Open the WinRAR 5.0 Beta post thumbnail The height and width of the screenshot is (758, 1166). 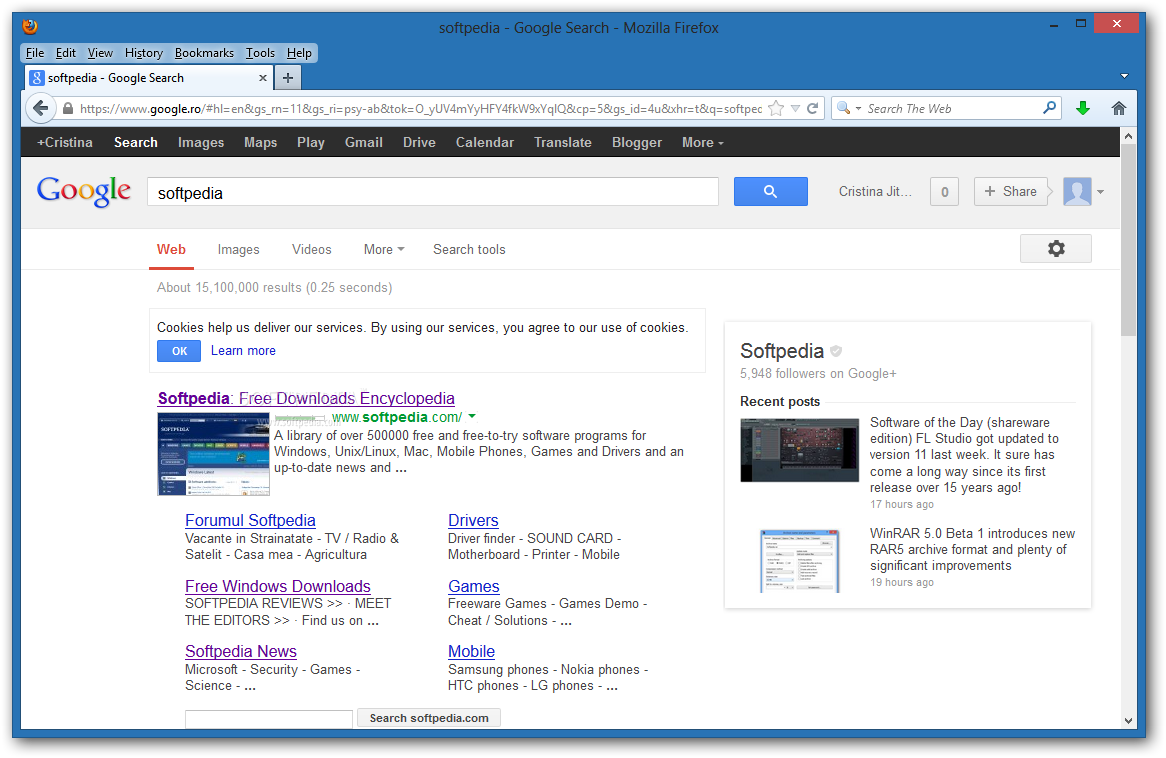point(799,560)
